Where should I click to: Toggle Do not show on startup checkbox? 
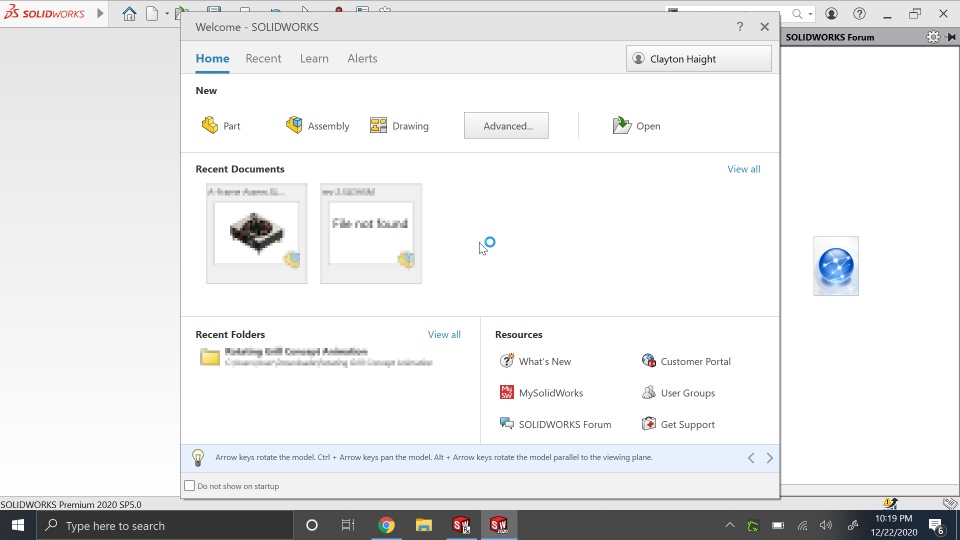point(190,486)
